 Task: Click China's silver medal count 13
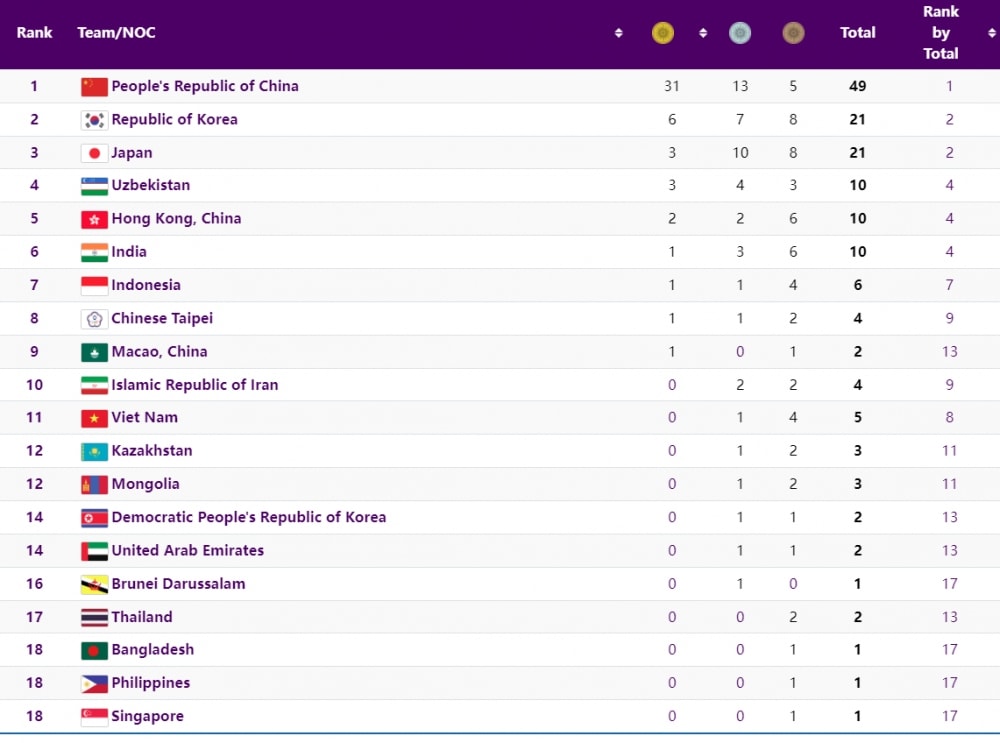pyautogui.click(x=740, y=86)
